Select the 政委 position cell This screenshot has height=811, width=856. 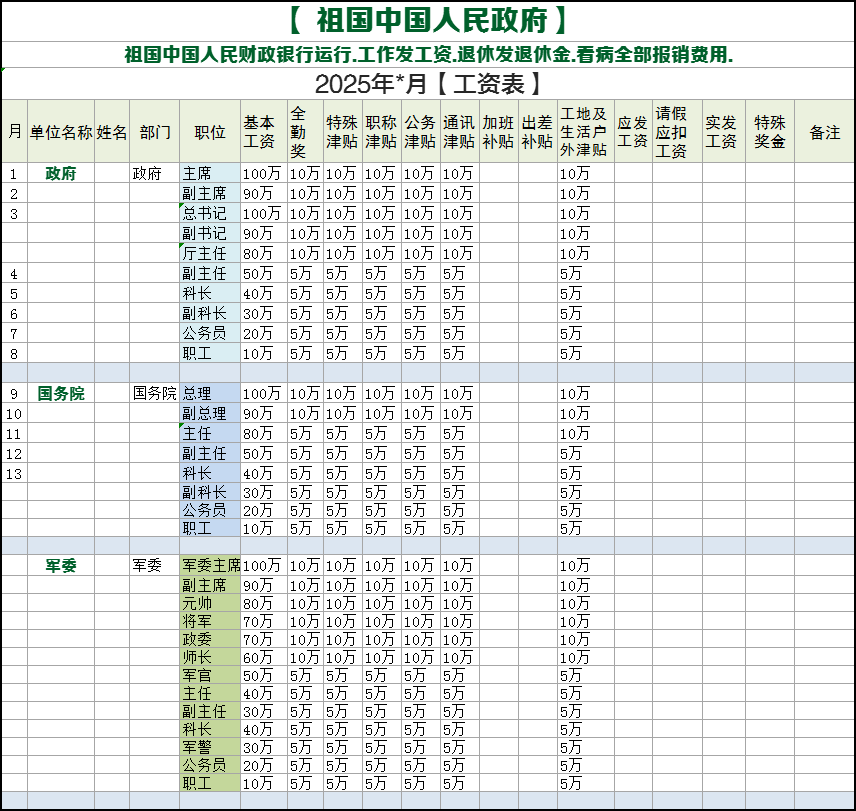[x=210, y=639]
